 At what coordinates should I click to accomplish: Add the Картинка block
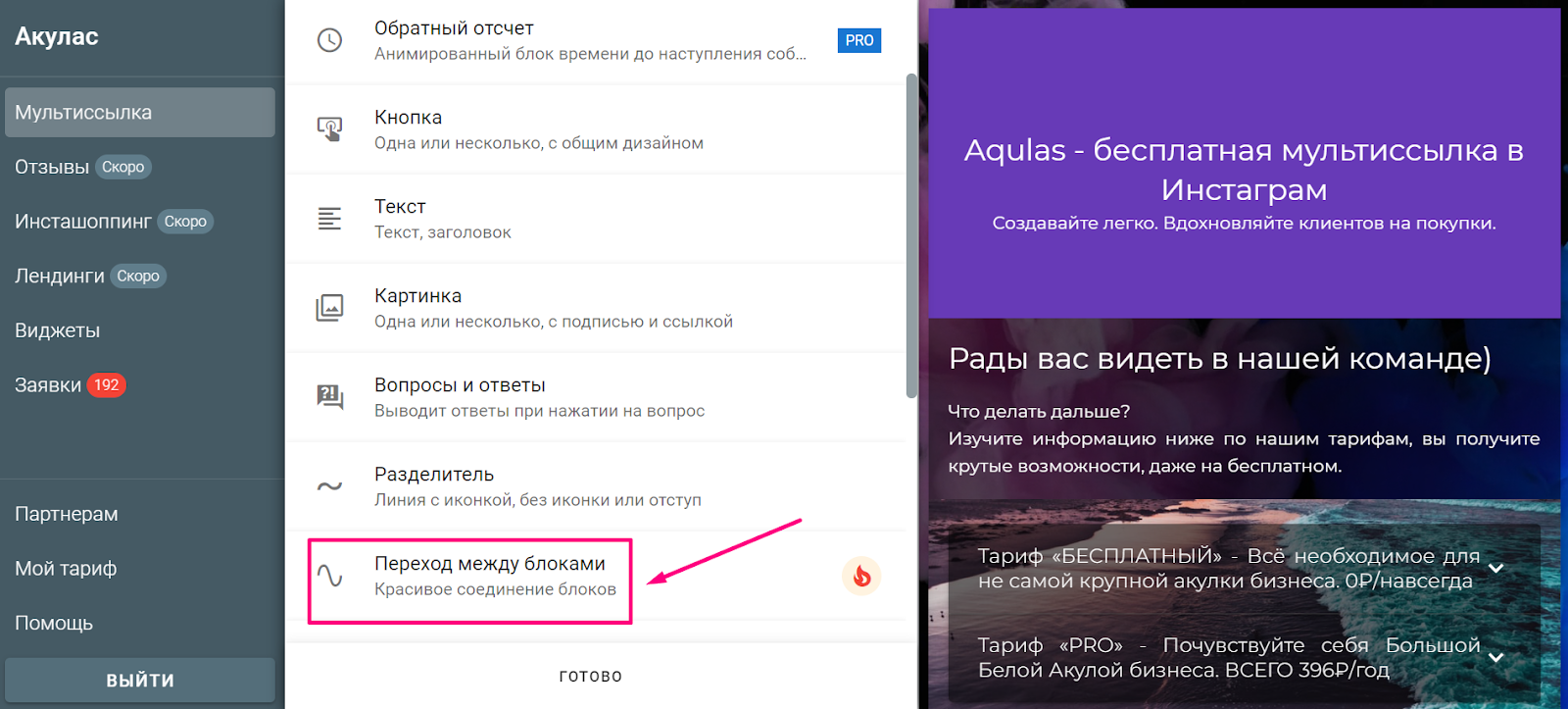[x=595, y=308]
